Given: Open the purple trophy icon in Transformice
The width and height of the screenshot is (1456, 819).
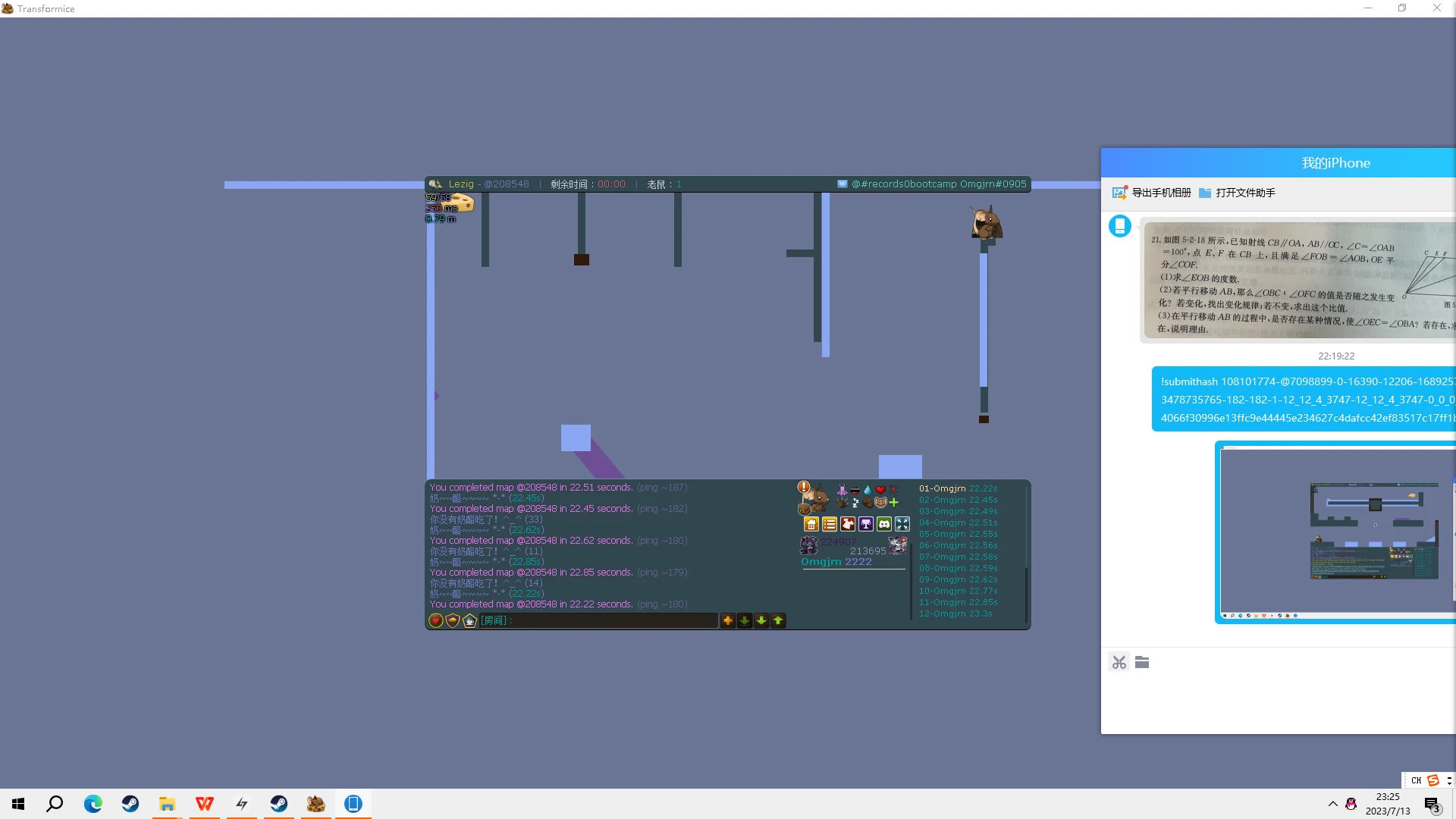Looking at the screenshot, I should [x=866, y=524].
